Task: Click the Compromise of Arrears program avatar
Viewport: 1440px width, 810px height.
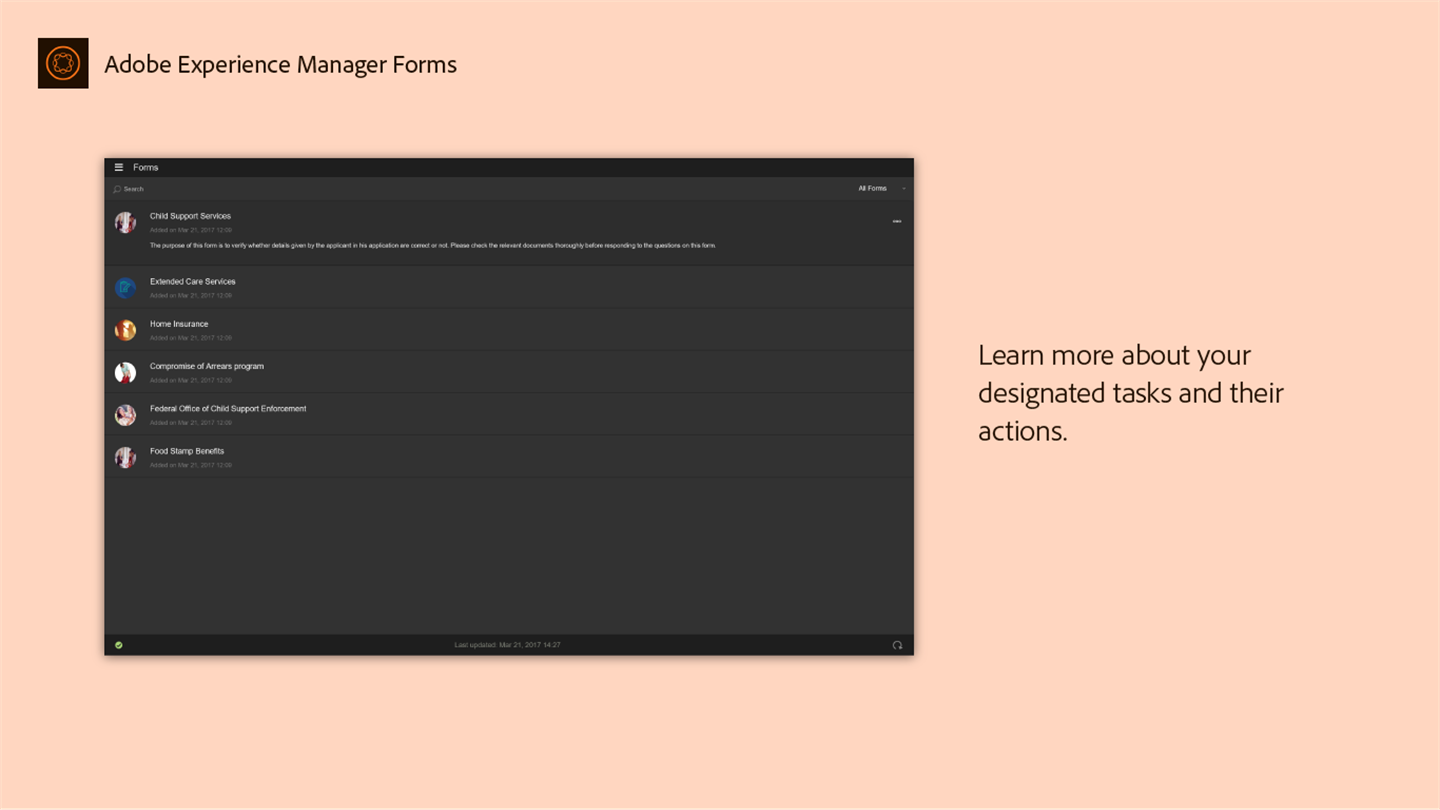Action: click(x=125, y=372)
